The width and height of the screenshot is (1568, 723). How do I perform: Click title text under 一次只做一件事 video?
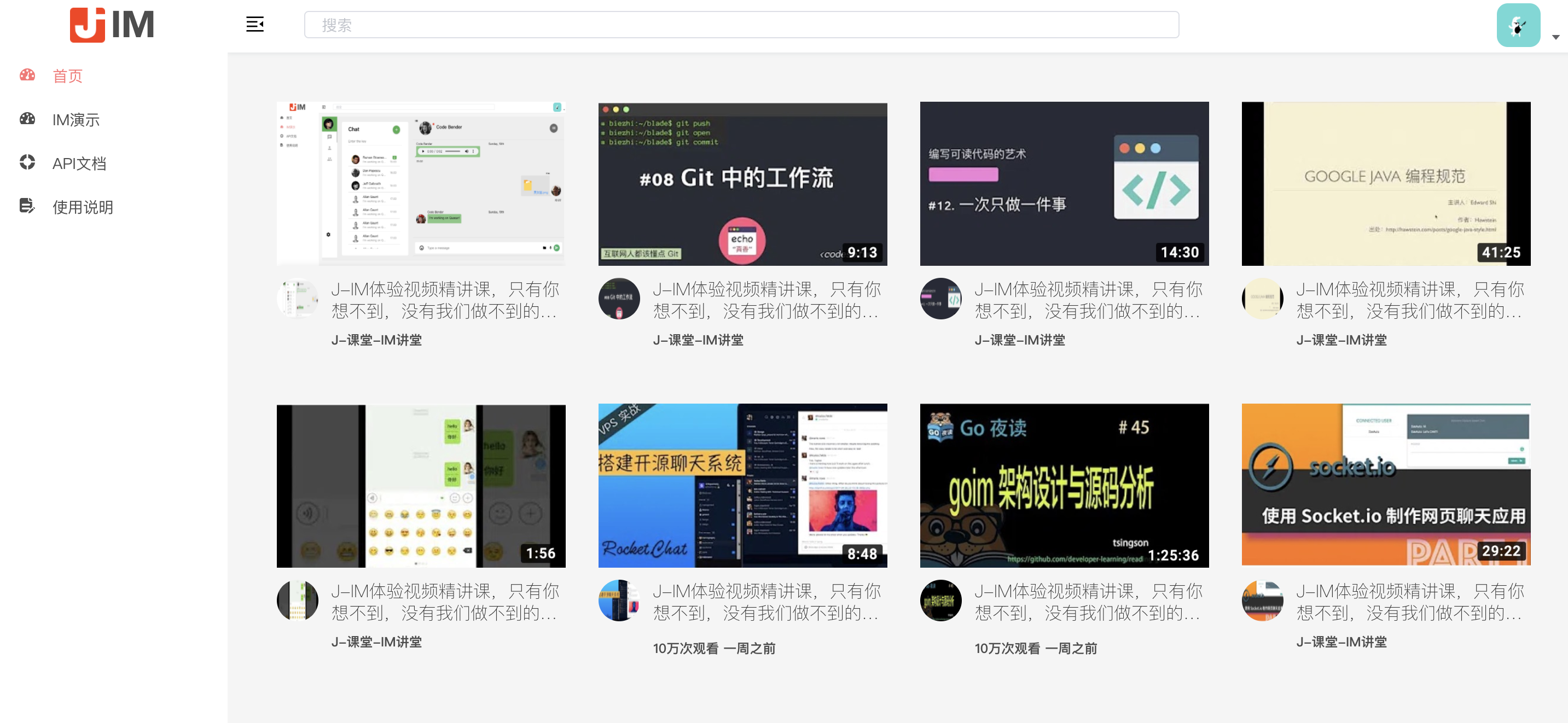(1088, 300)
